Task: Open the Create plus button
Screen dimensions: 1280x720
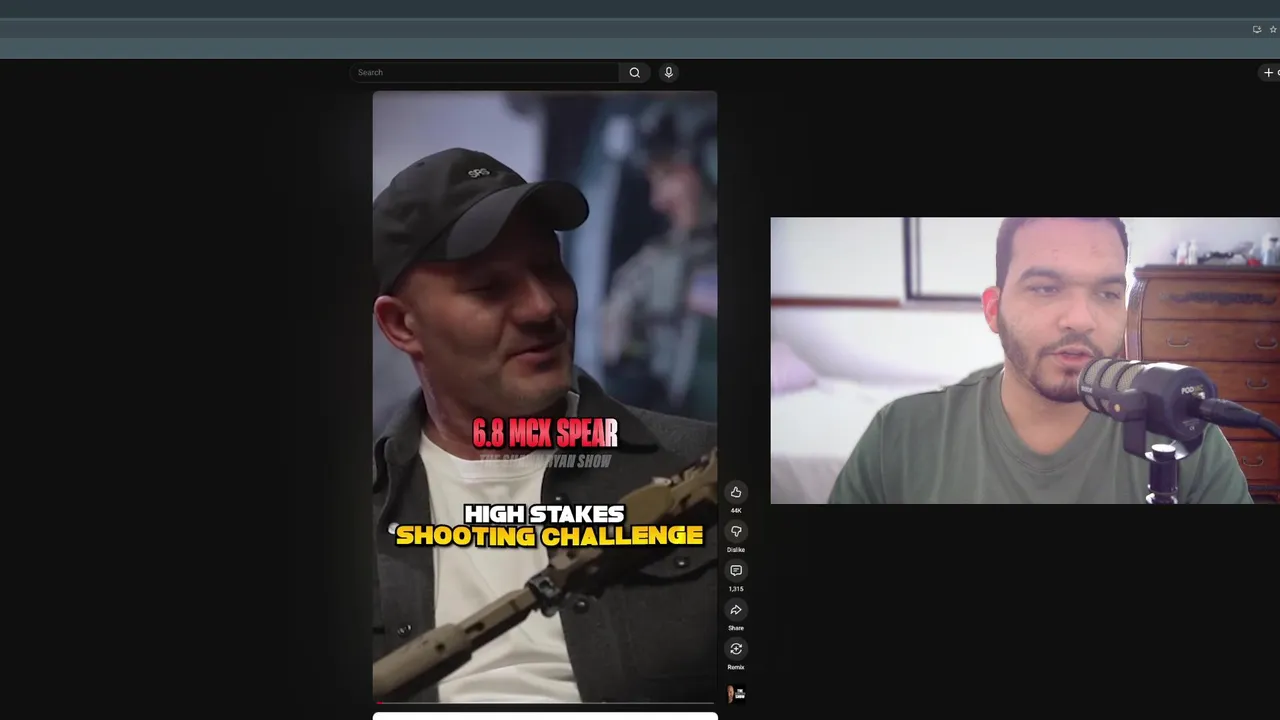Action: click(1270, 72)
